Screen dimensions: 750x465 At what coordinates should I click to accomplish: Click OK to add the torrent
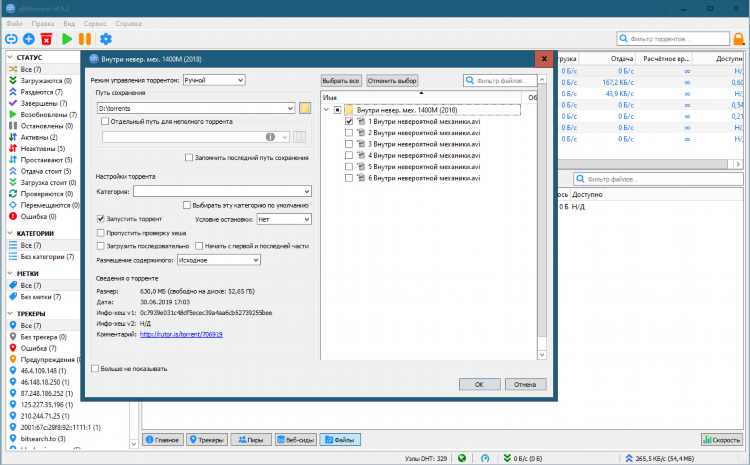point(479,385)
